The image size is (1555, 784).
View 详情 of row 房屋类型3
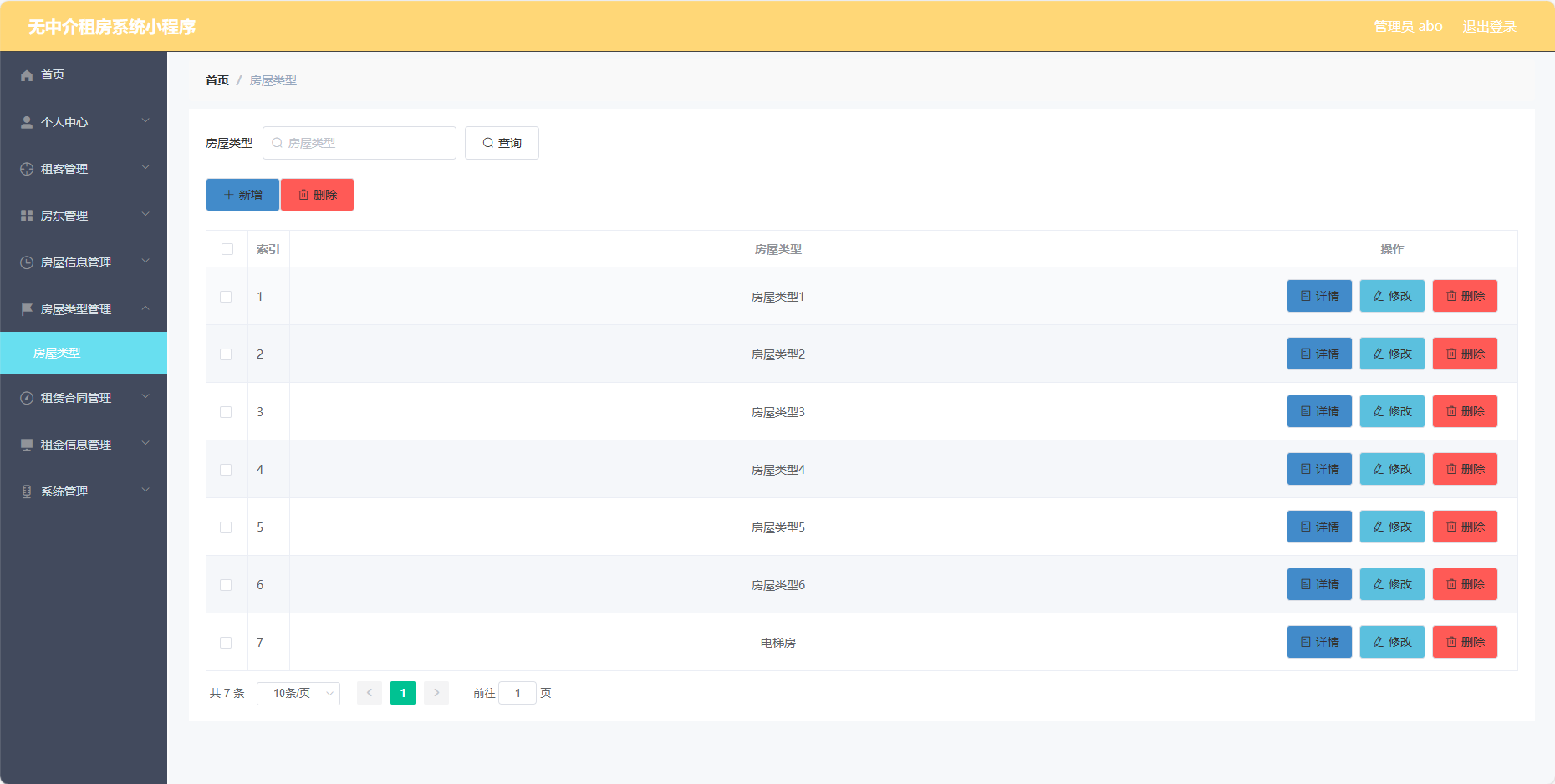tap(1319, 411)
